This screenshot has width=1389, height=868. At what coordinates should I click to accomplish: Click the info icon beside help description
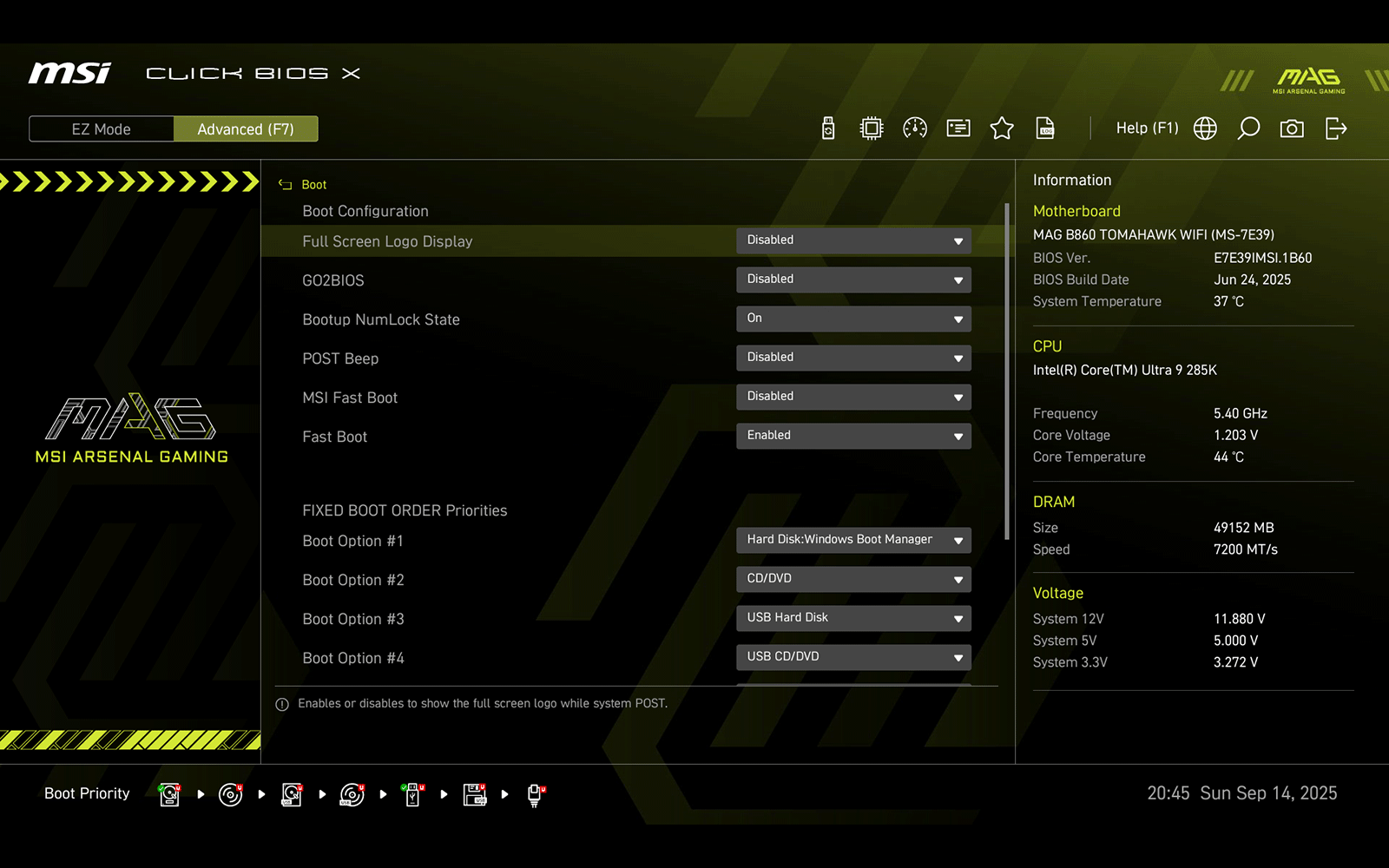[x=282, y=704]
